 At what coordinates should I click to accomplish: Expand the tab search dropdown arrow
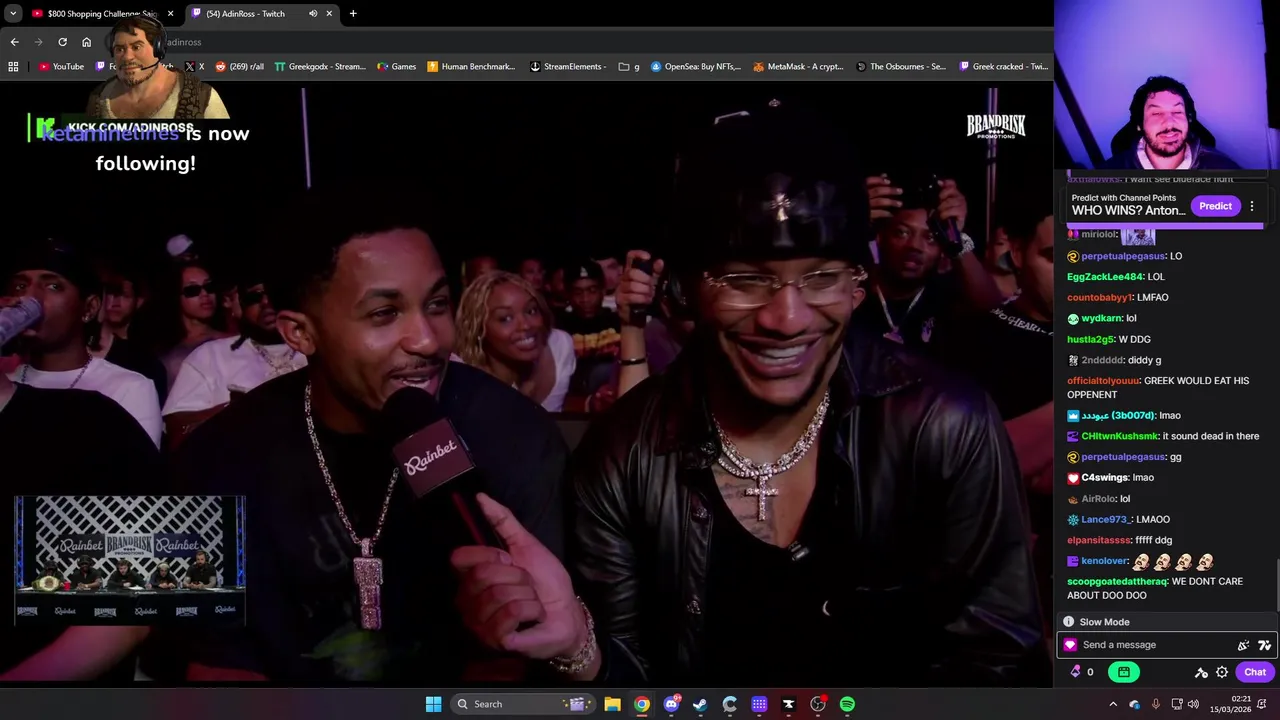(13, 13)
